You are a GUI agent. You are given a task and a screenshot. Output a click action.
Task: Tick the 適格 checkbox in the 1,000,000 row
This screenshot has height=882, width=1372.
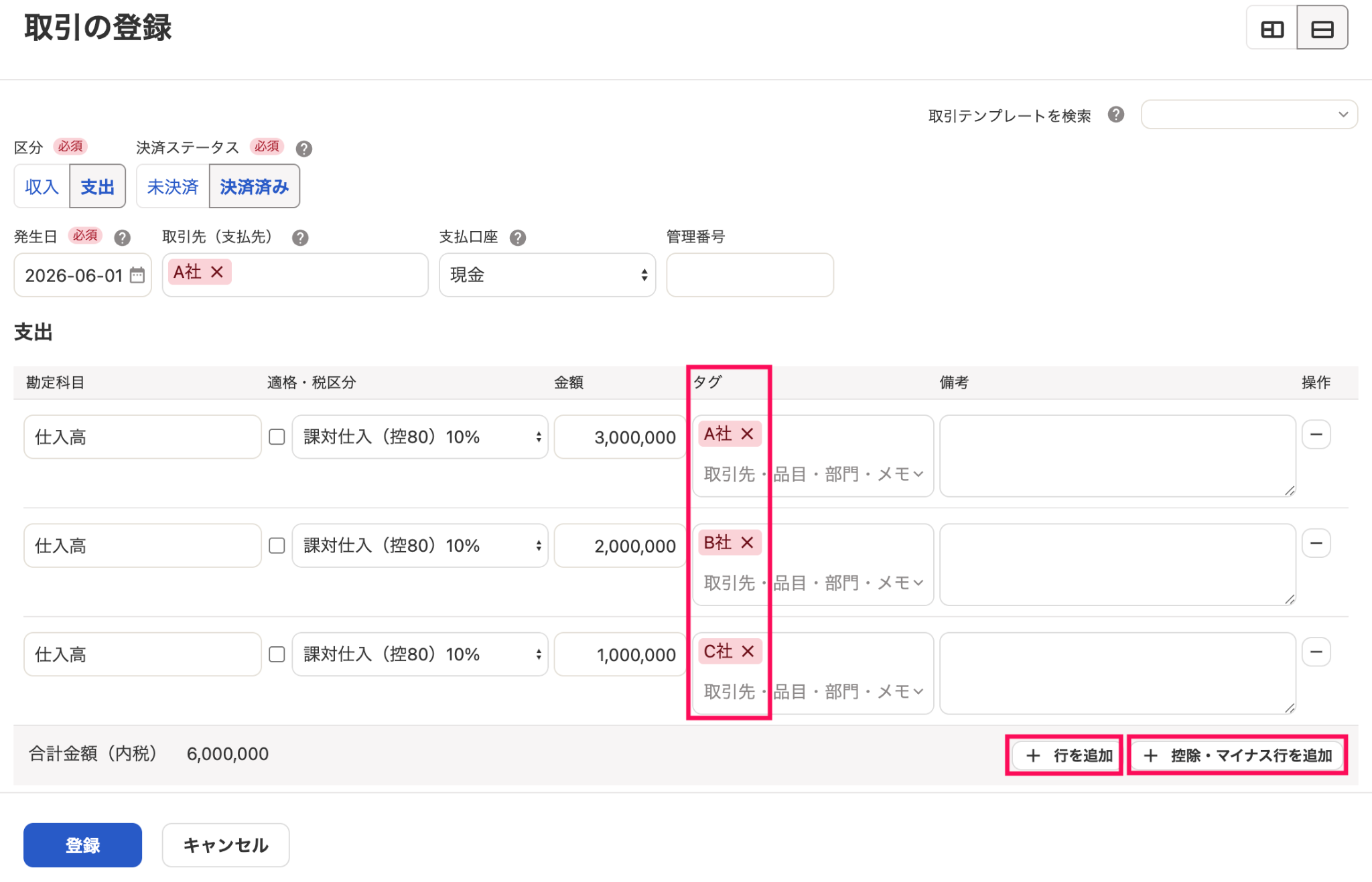click(x=277, y=654)
